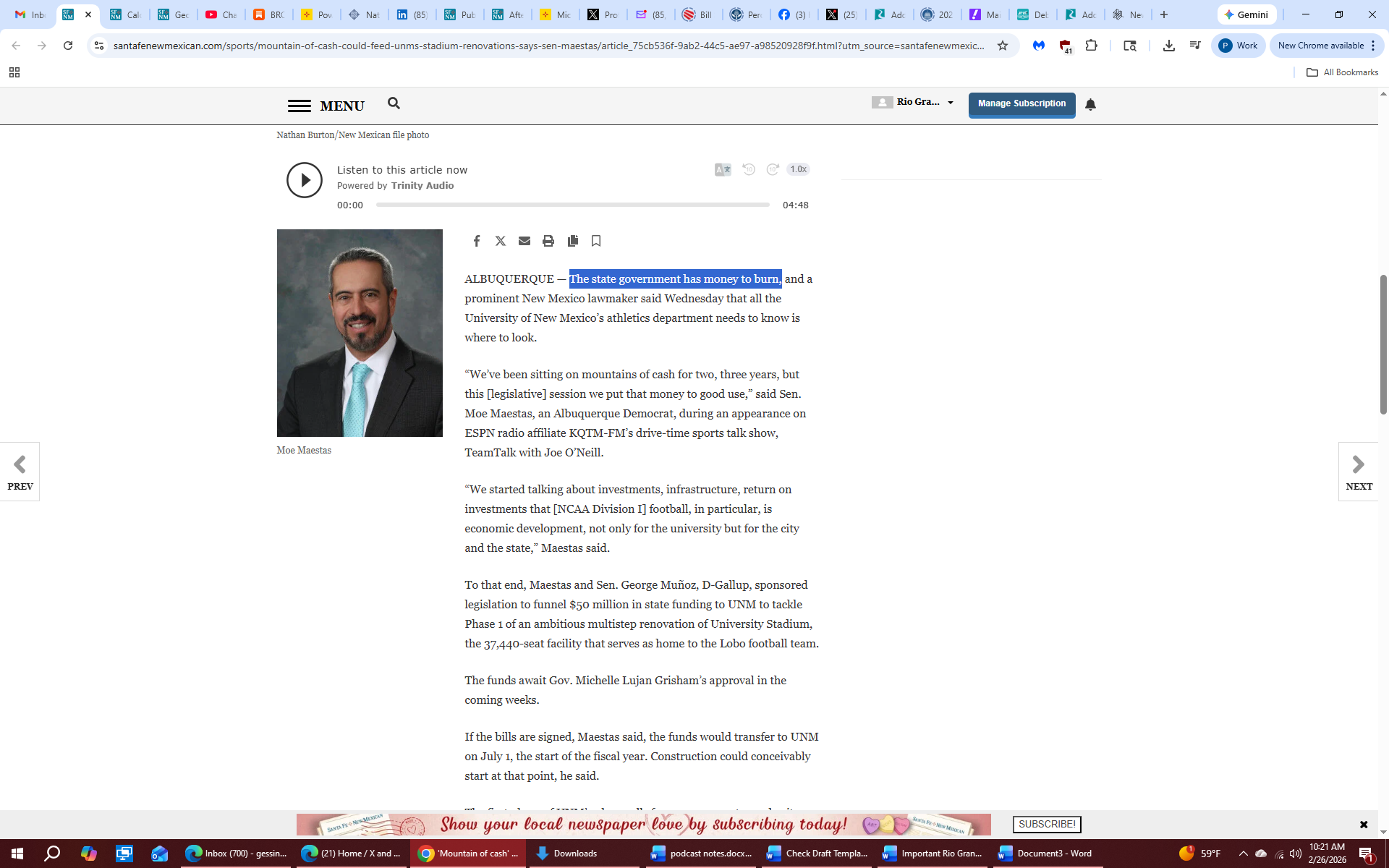
Task: Play the Trinity Audio article
Action: coord(305,180)
